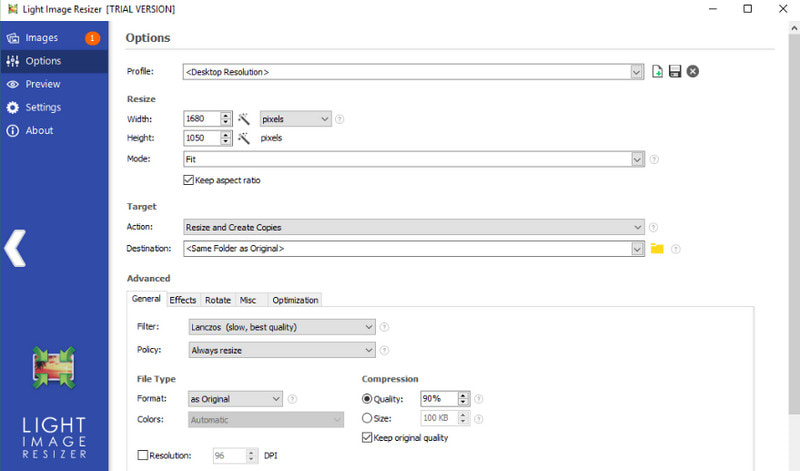Click the help icon next to Mode
The width and height of the screenshot is (800, 471).
(x=654, y=159)
